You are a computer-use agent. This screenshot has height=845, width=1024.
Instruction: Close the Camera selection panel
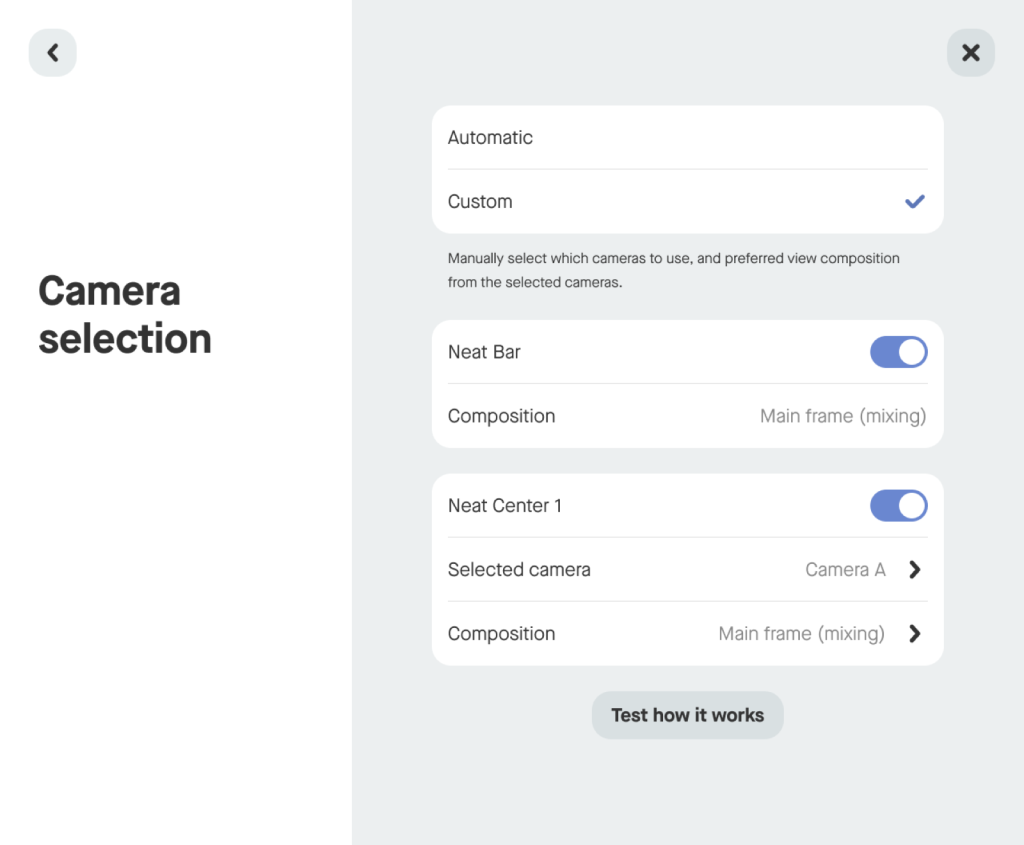point(970,53)
